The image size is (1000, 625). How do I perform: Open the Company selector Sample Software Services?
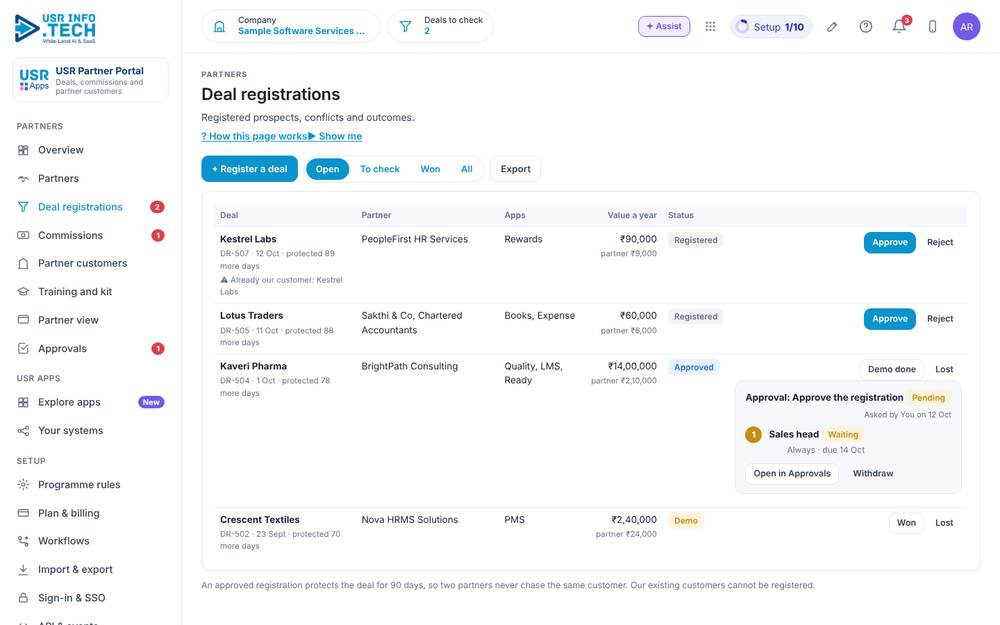(291, 26)
